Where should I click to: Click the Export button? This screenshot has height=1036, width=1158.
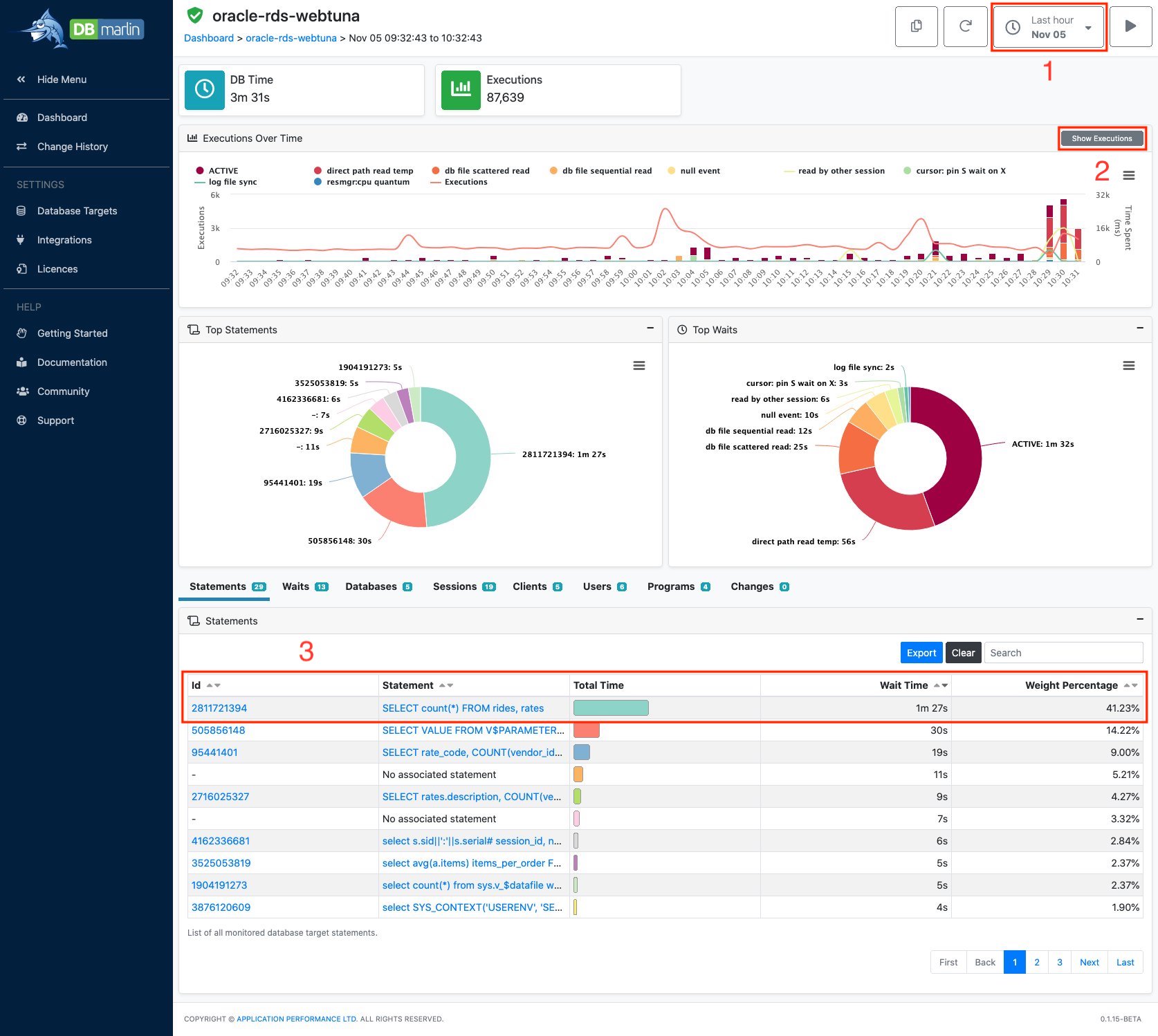click(x=921, y=653)
